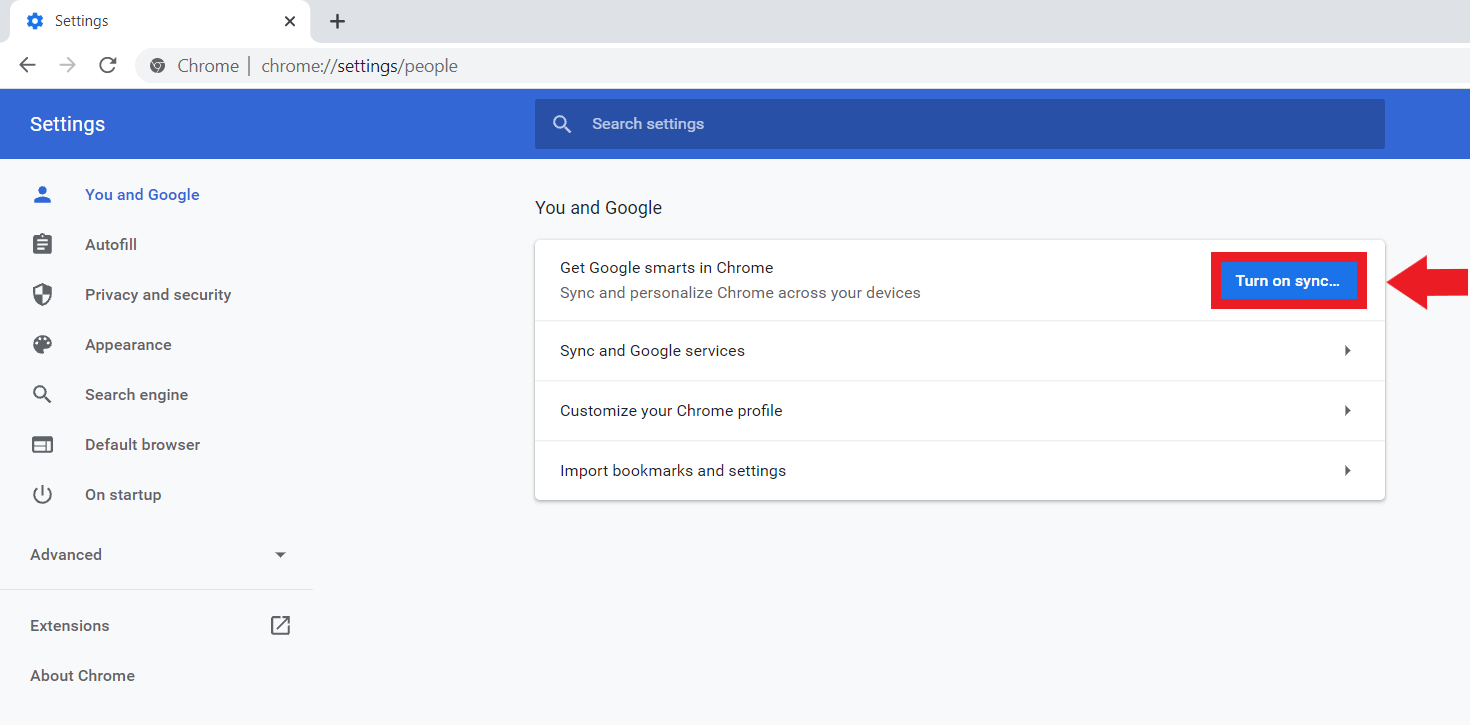Click the Appearance palette icon
The image size is (1470, 725).
click(x=42, y=345)
